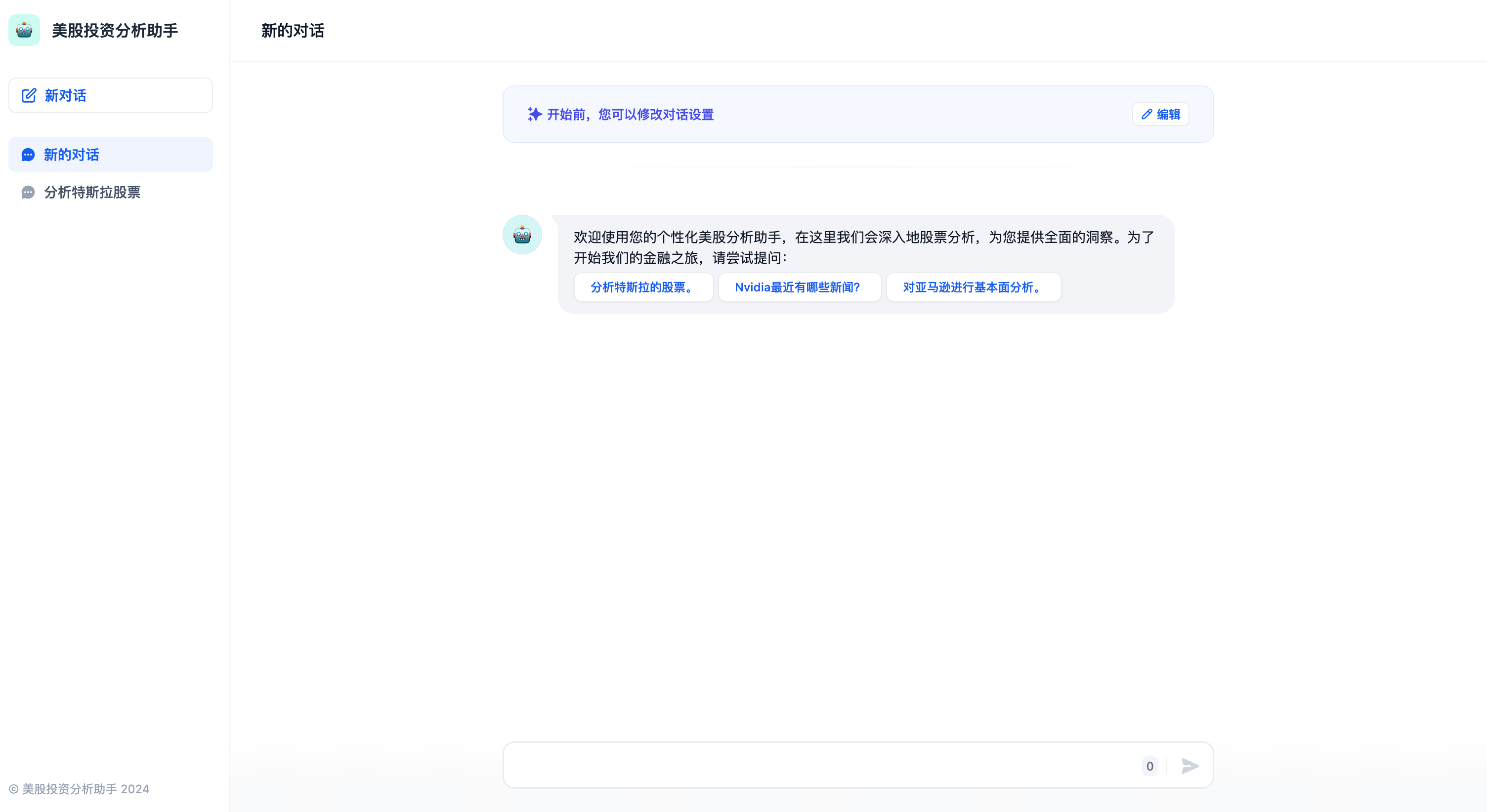
Task: Select the suggestion 分析特斯拉的股票
Action: pos(643,287)
